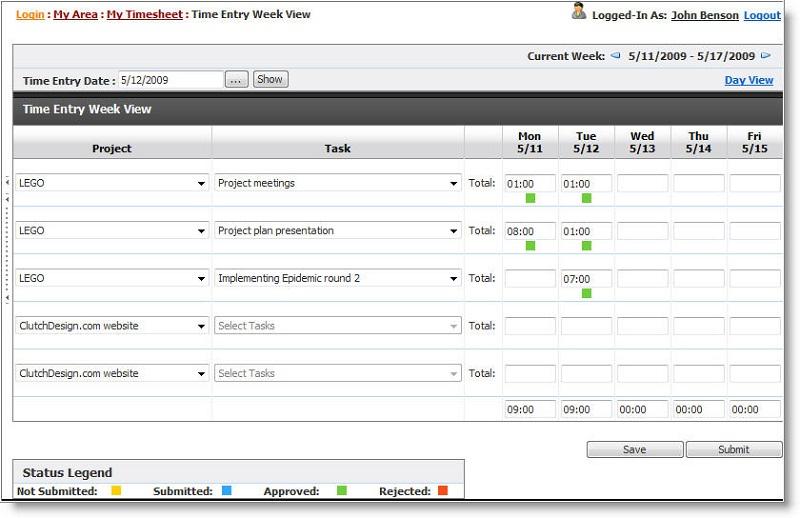Click Monday field in first ClutchDesign.com row
Image resolution: width=800 pixels, height=518 pixels.
tap(531, 326)
